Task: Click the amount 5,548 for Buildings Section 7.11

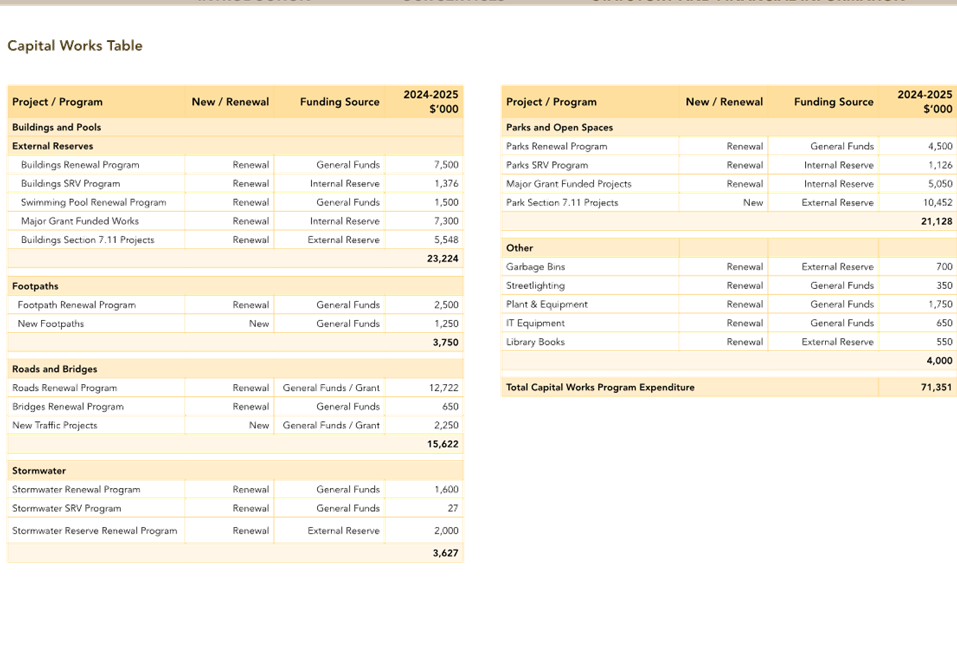Action: (x=446, y=240)
